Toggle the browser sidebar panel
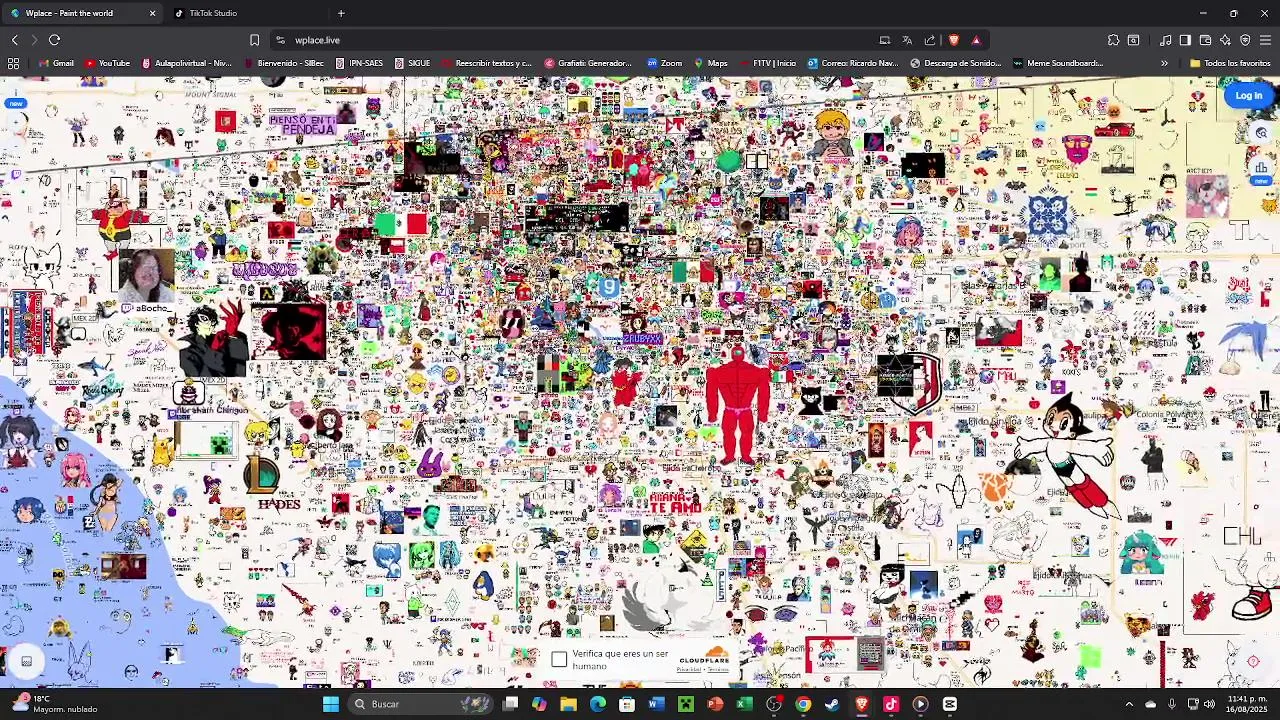 1185,40
